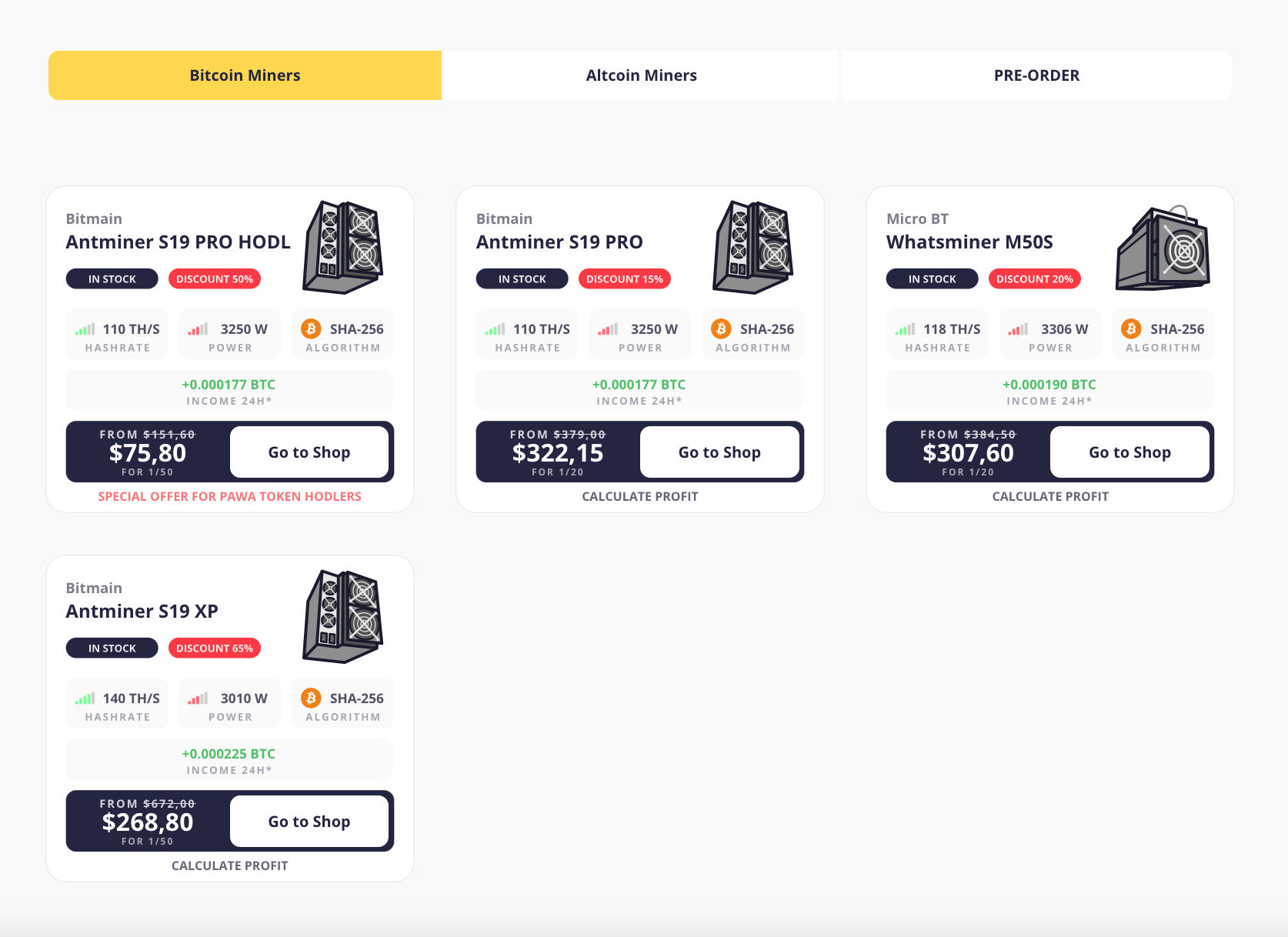Open Calculate Profit for Antminer S19 XP

pyautogui.click(x=230, y=866)
